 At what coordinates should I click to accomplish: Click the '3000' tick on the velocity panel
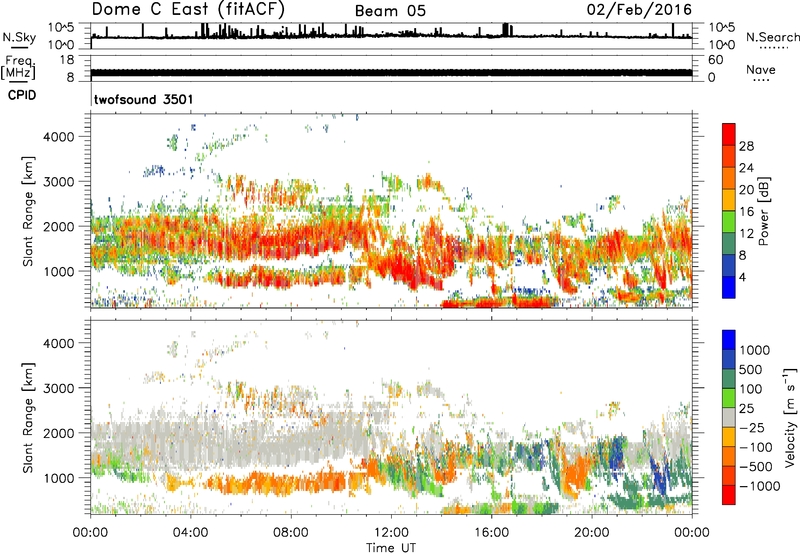click(x=59, y=388)
